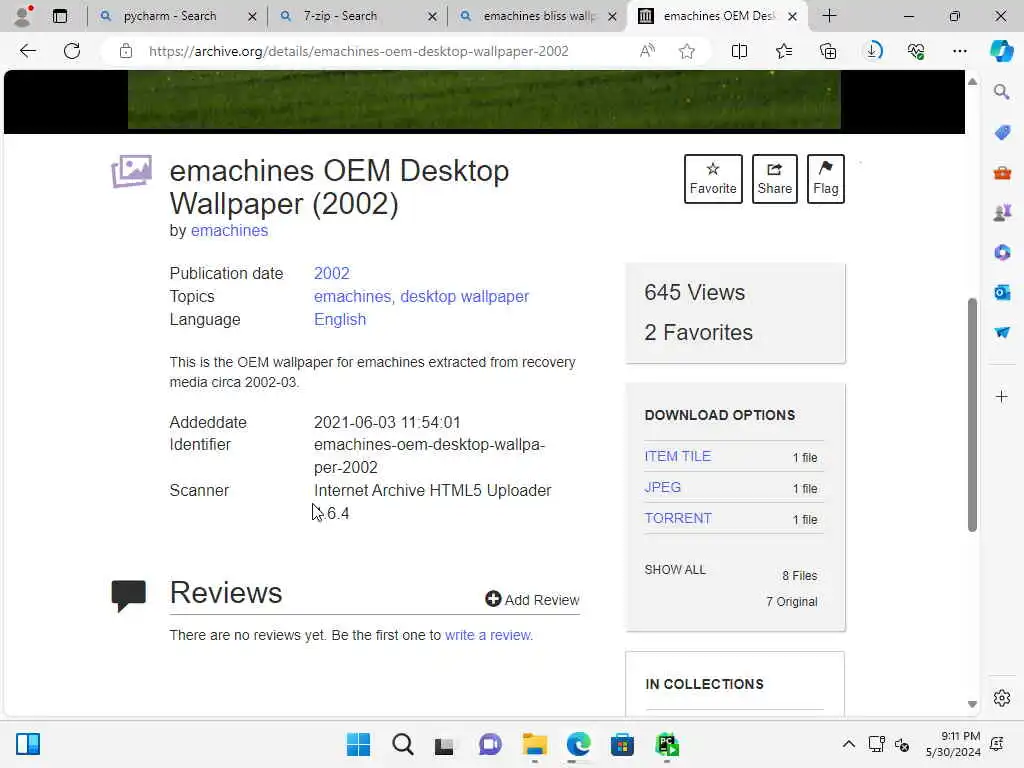The width and height of the screenshot is (1024, 768).
Task: Open the 2002 publication date link
Action: (332, 273)
